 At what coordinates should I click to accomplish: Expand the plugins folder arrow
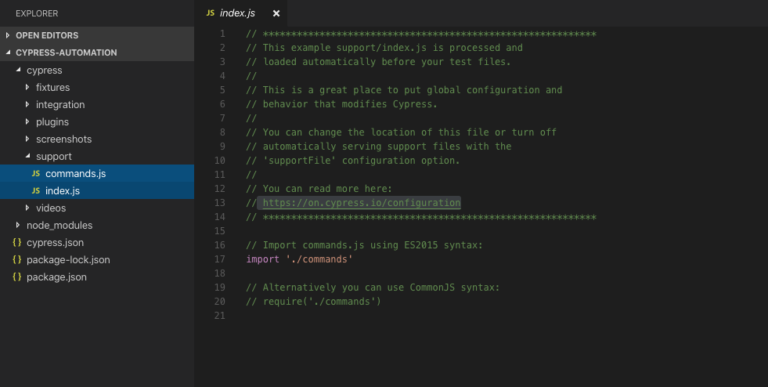(x=27, y=121)
